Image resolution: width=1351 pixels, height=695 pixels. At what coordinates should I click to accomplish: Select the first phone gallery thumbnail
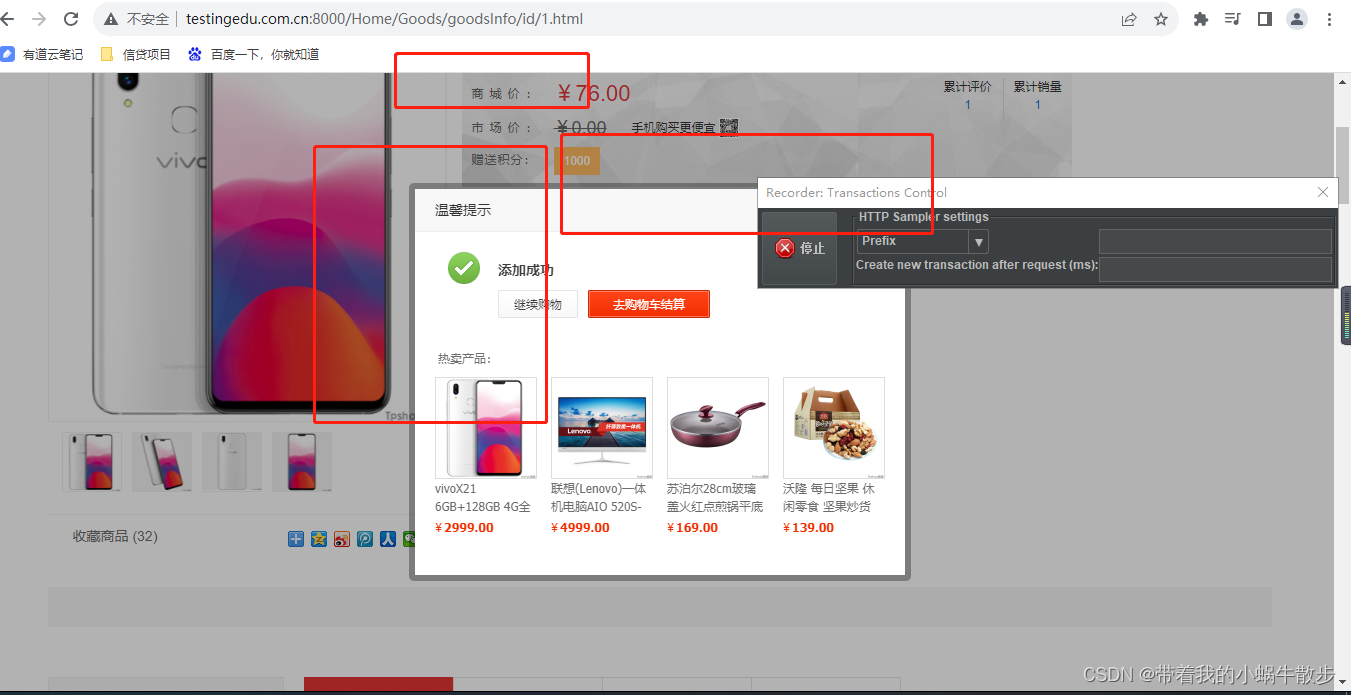(92, 462)
